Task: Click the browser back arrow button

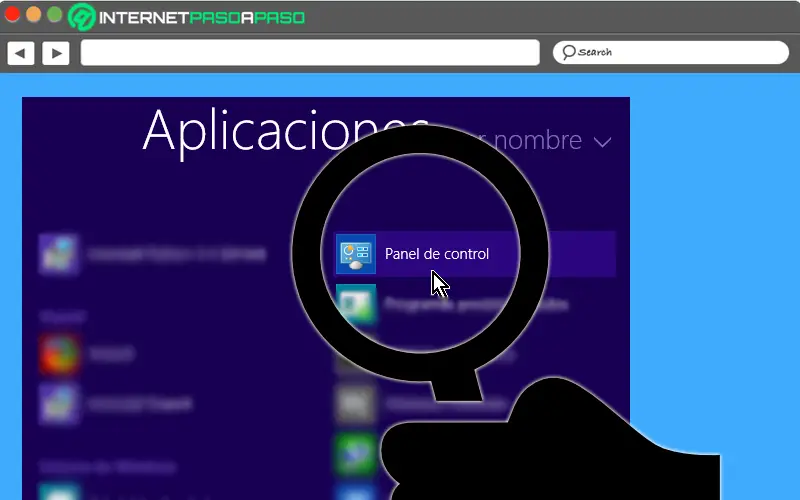Action: (x=20, y=53)
